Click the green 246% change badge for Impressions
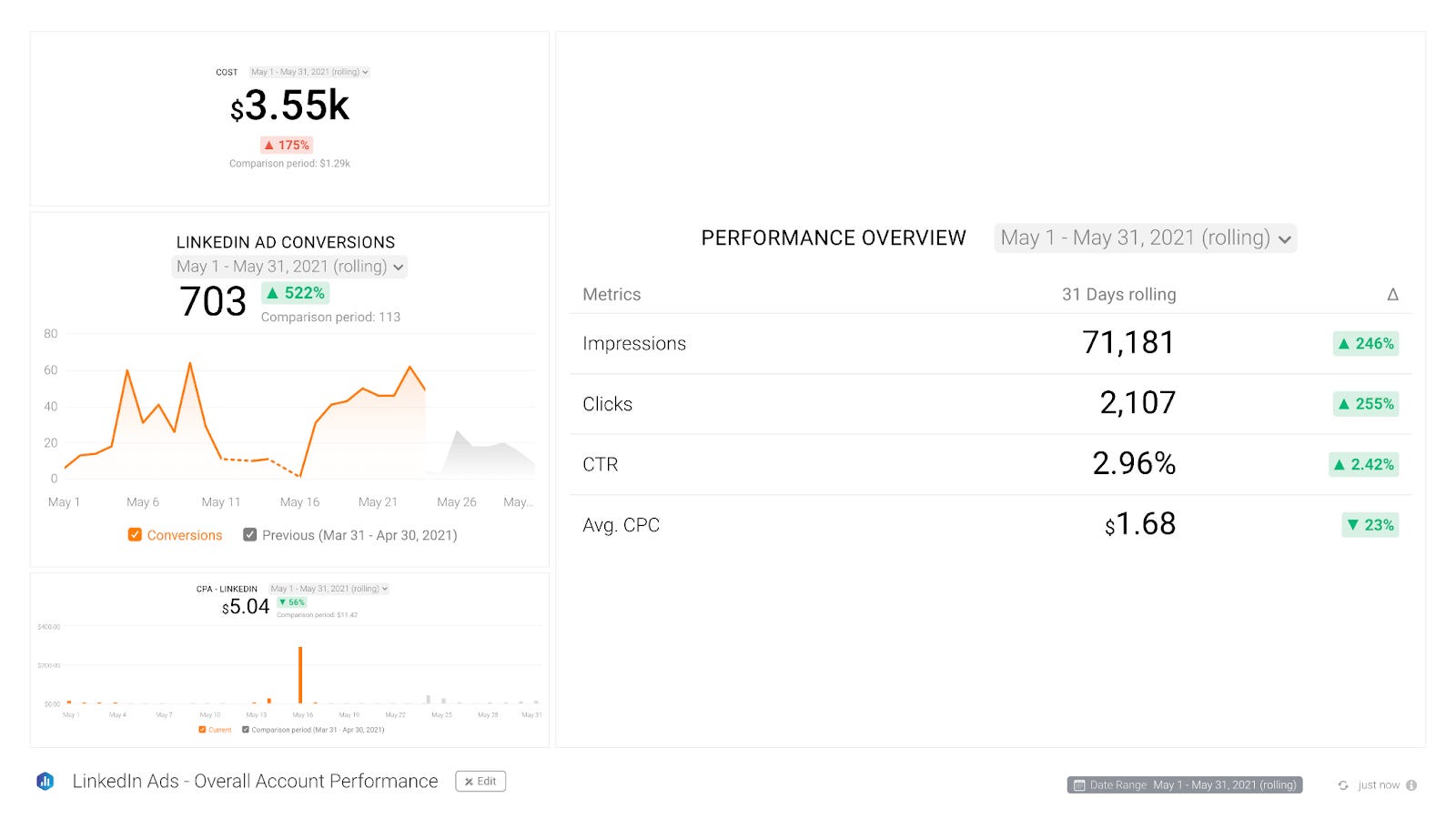This screenshot has width=1456, height=819. click(x=1365, y=344)
